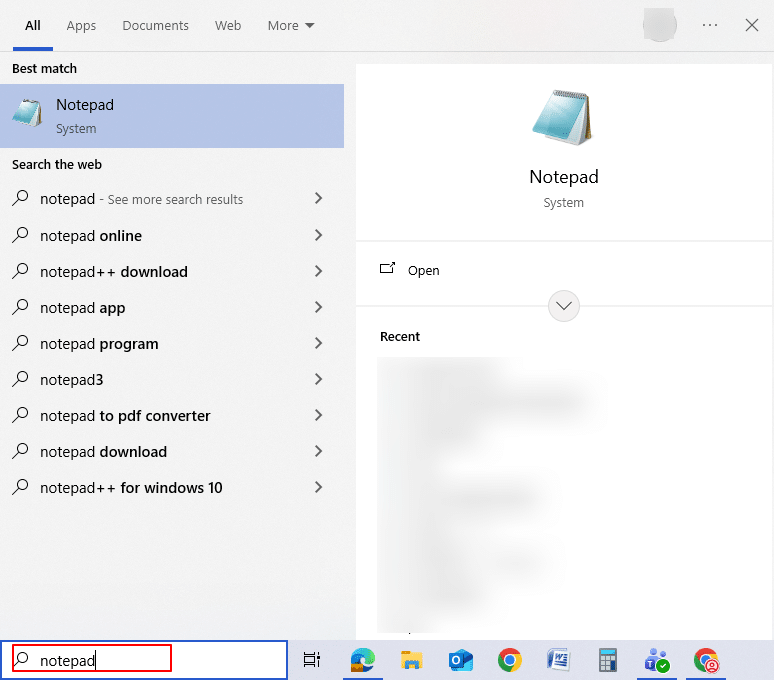Launch File Explorer from the taskbar
The image size is (774, 680).
click(x=412, y=660)
